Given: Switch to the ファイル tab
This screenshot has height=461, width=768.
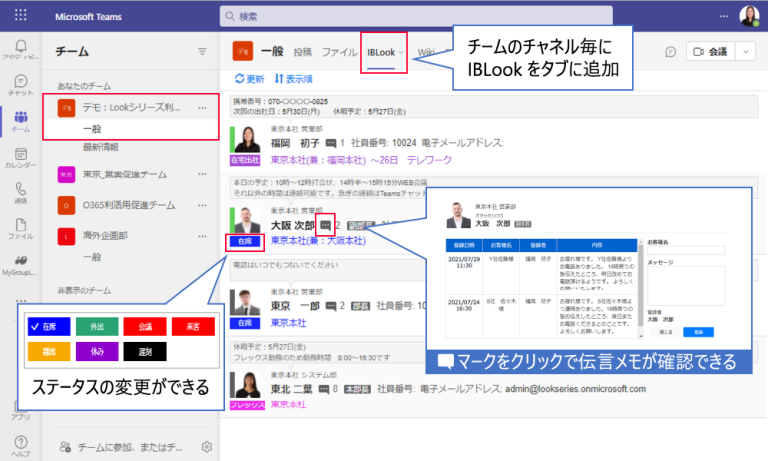Looking at the screenshot, I should pyautogui.click(x=340, y=51).
